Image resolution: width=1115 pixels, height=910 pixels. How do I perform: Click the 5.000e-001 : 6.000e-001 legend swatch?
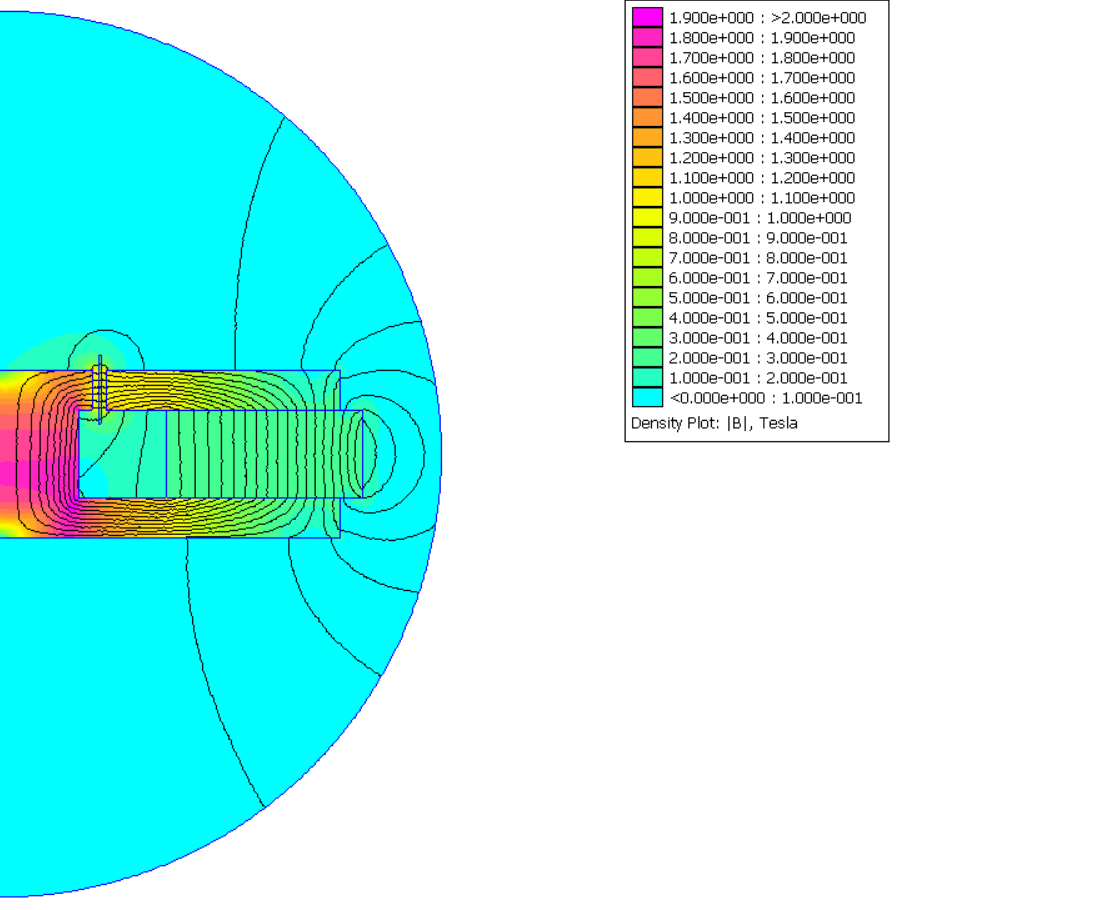pos(647,297)
